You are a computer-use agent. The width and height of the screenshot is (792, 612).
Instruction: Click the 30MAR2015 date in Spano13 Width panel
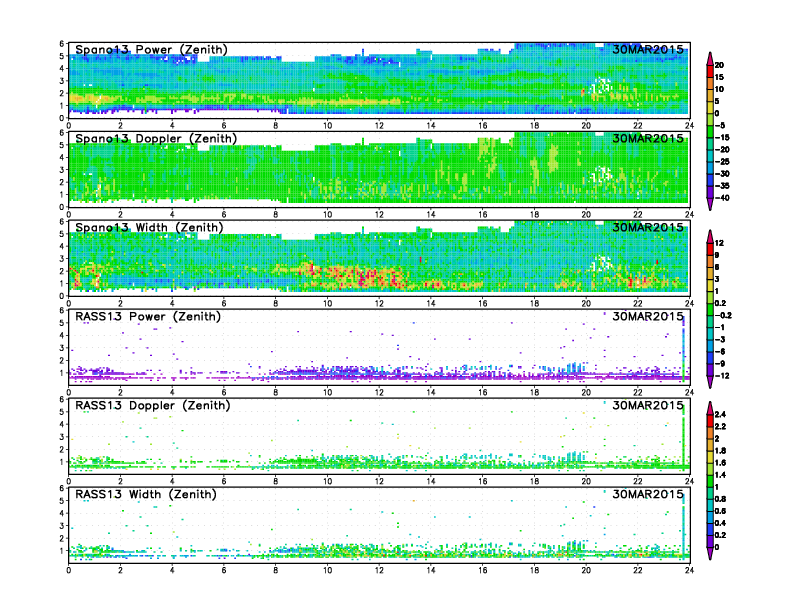tap(648, 227)
